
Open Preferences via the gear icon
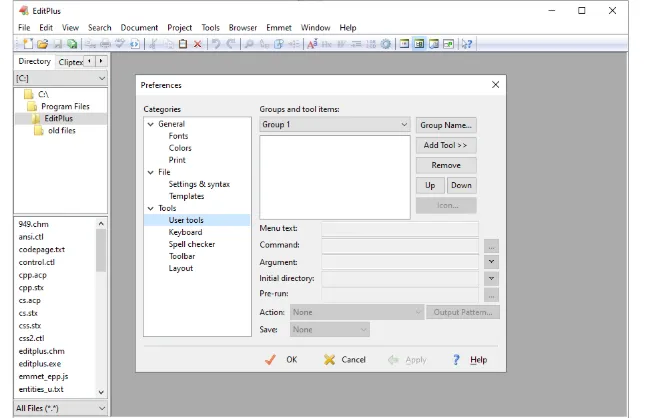[x=386, y=44]
